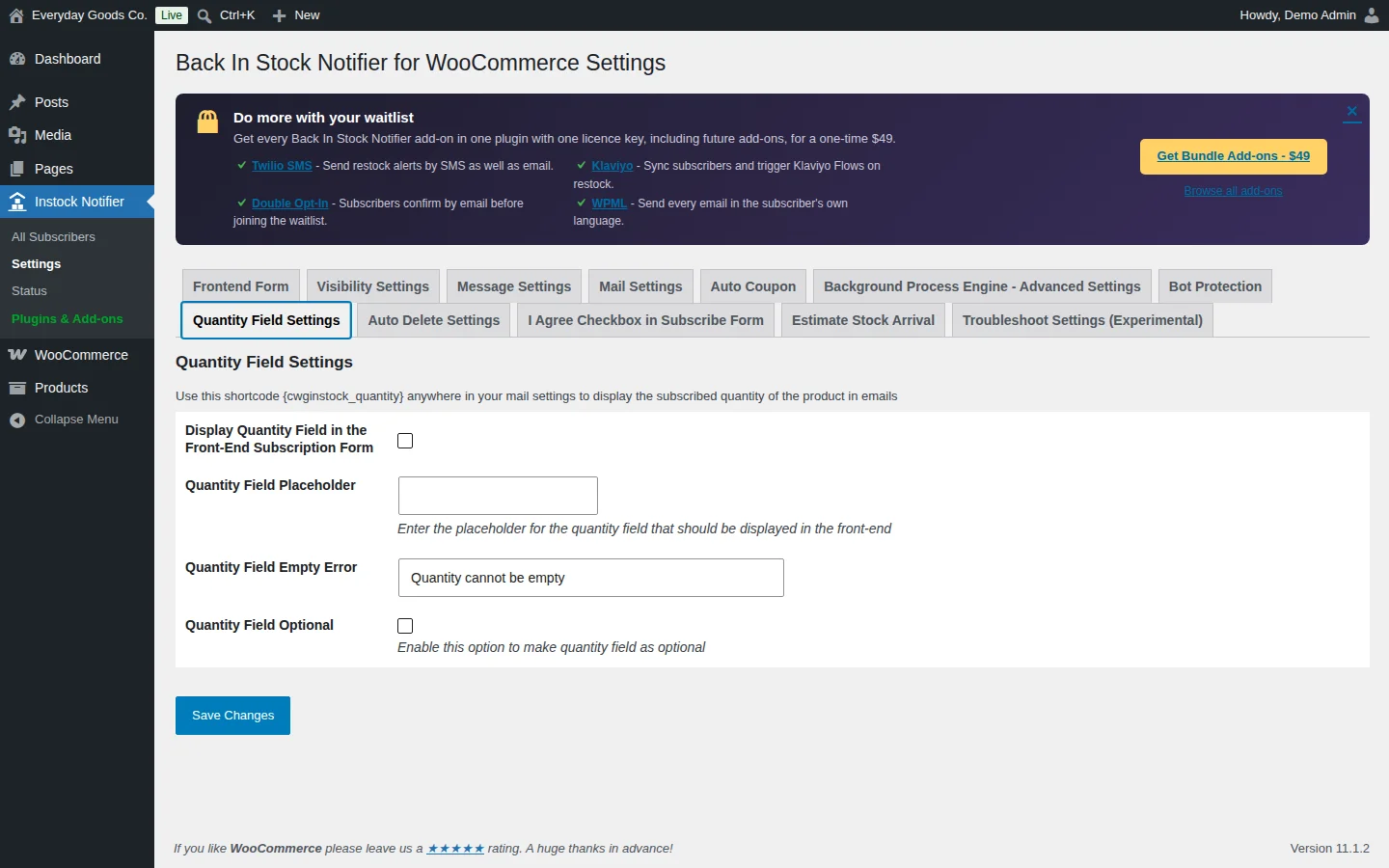Open the Auto Coupon tab
This screenshot has height=868, width=1389.
pos(753,286)
